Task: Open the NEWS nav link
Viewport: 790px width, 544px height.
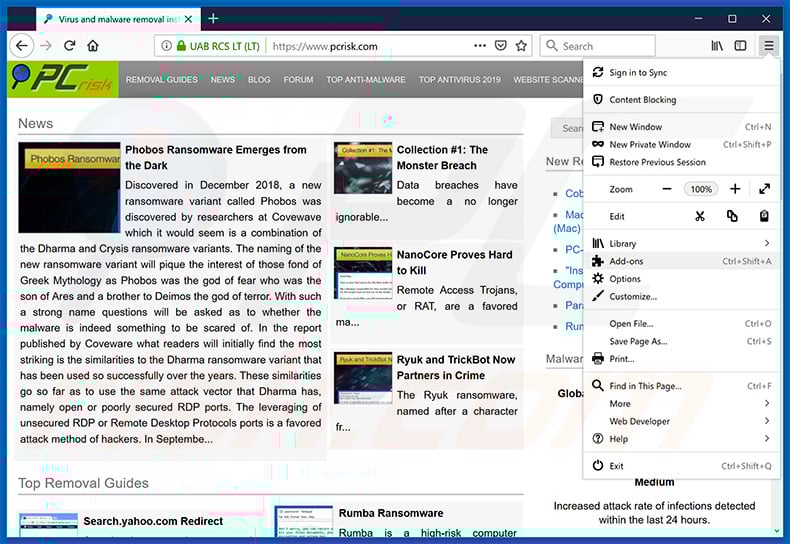Action: (x=223, y=80)
